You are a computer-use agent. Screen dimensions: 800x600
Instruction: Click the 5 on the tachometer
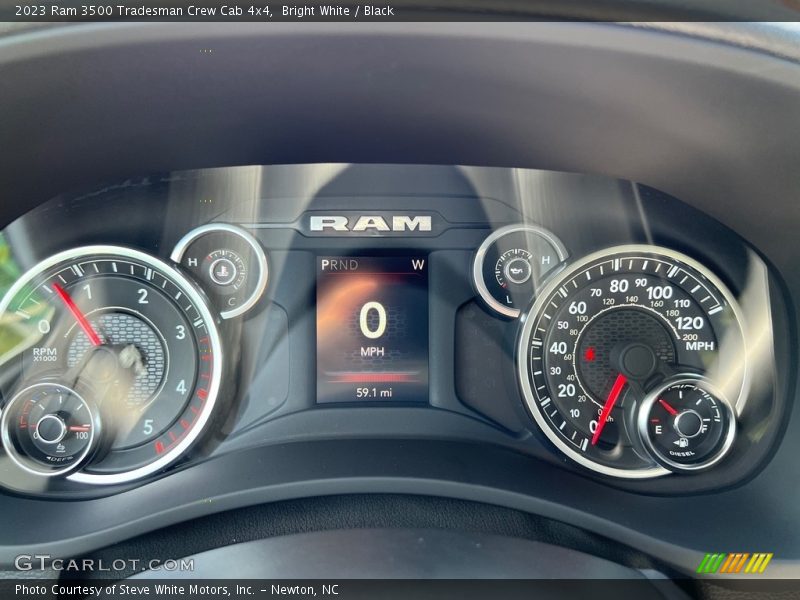[x=148, y=427]
